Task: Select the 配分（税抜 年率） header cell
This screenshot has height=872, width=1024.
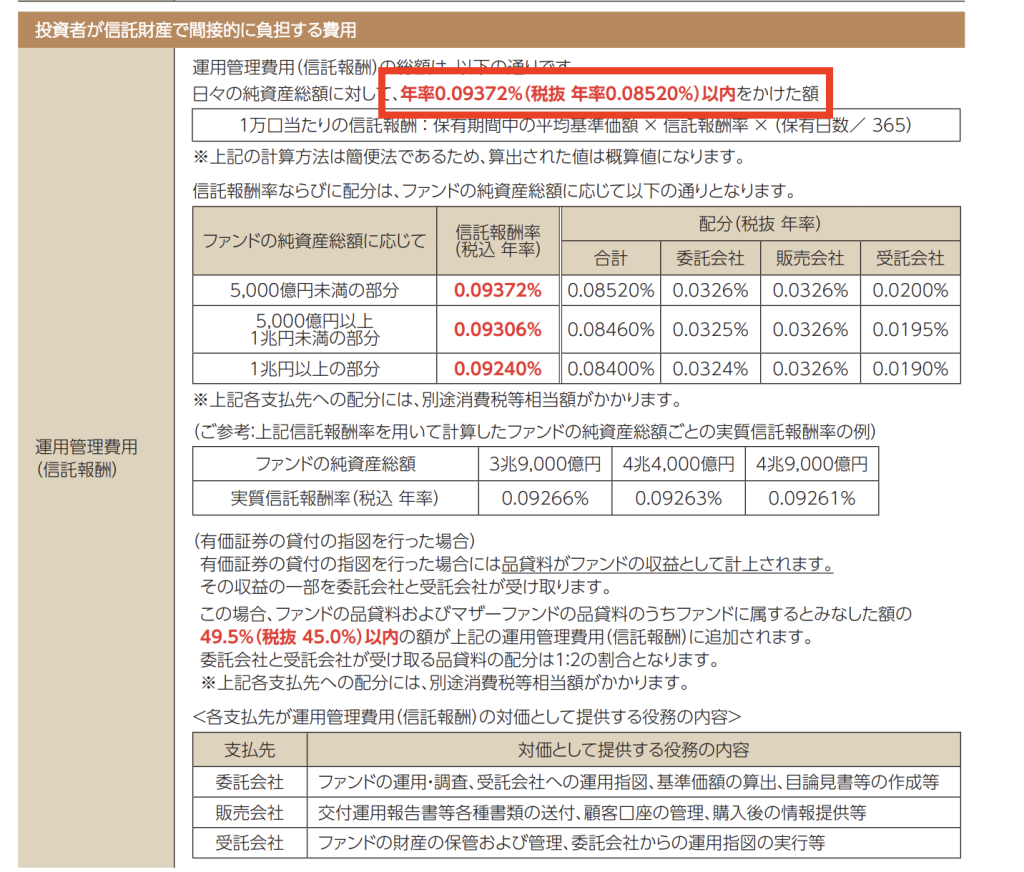Action: click(x=762, y=222)
